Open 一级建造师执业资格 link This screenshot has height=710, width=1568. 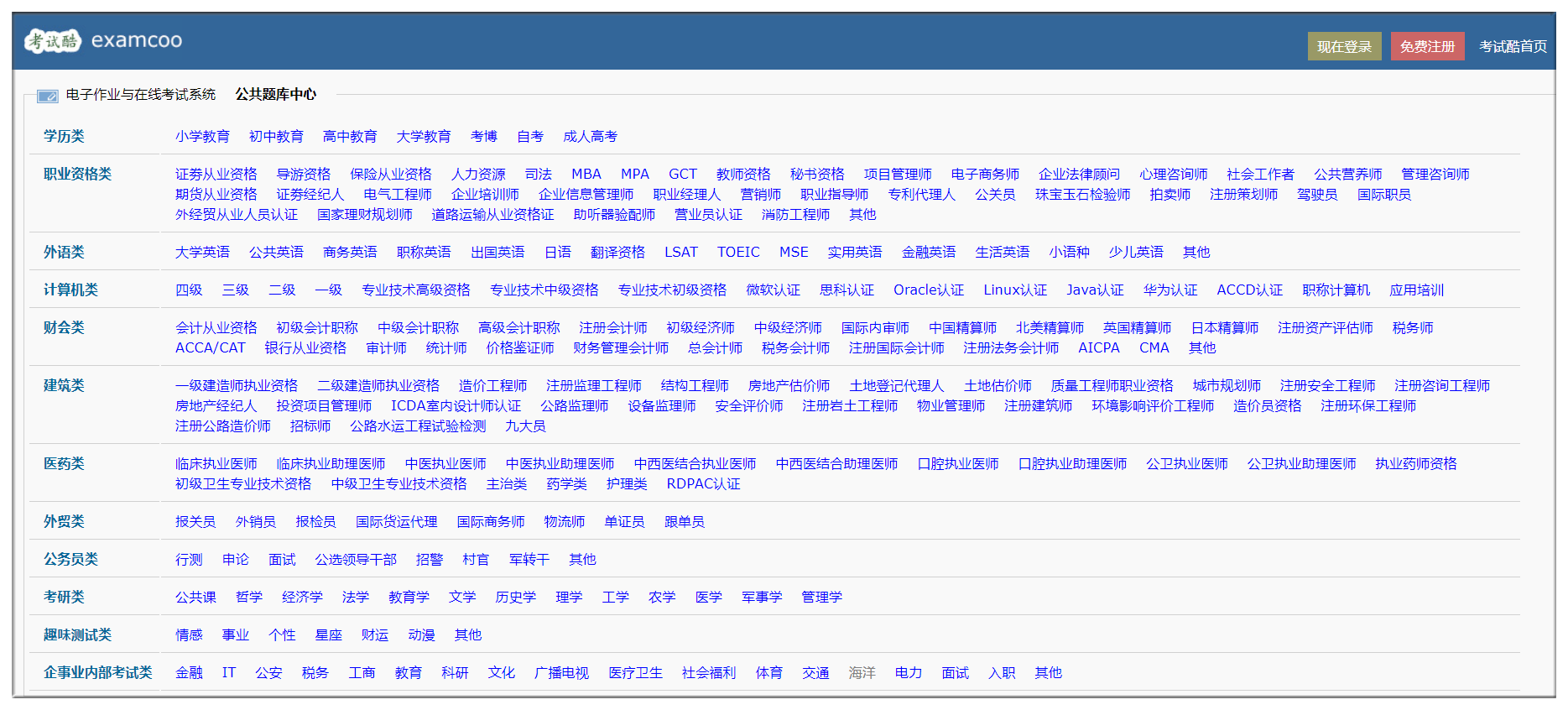236,386
